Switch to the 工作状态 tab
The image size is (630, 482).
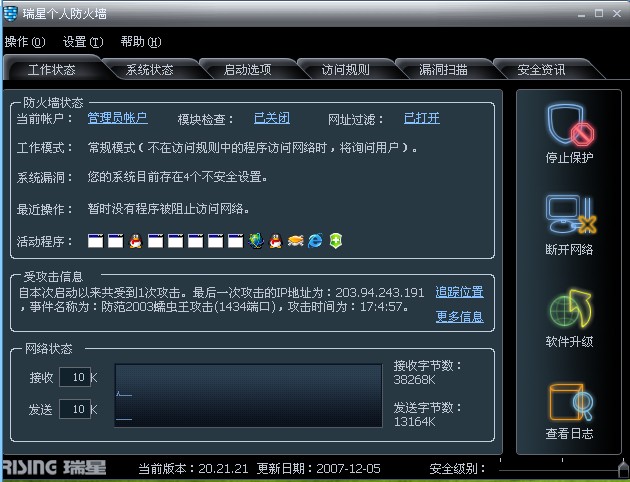coord(51,70)
